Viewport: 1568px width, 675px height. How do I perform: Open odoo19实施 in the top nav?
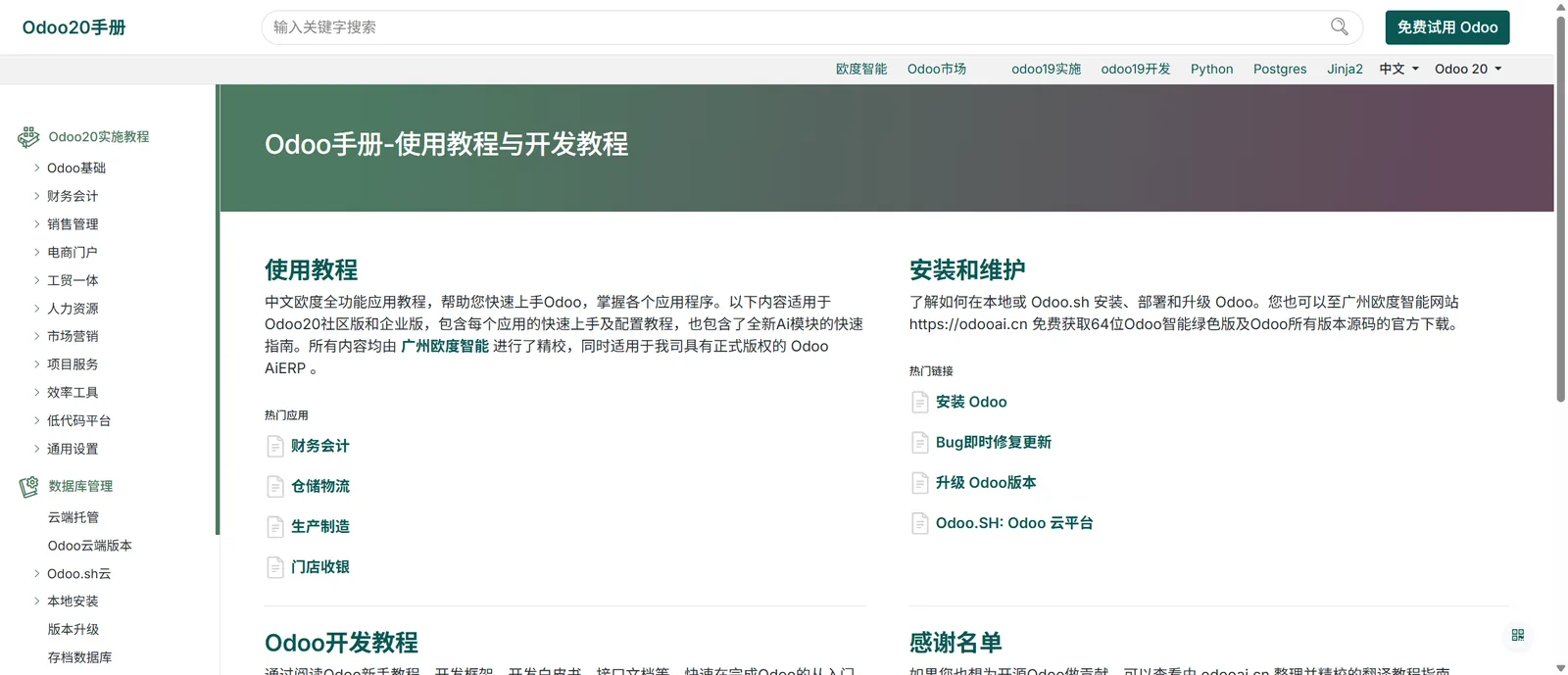pyautogui.click(x=1046, y=69)
